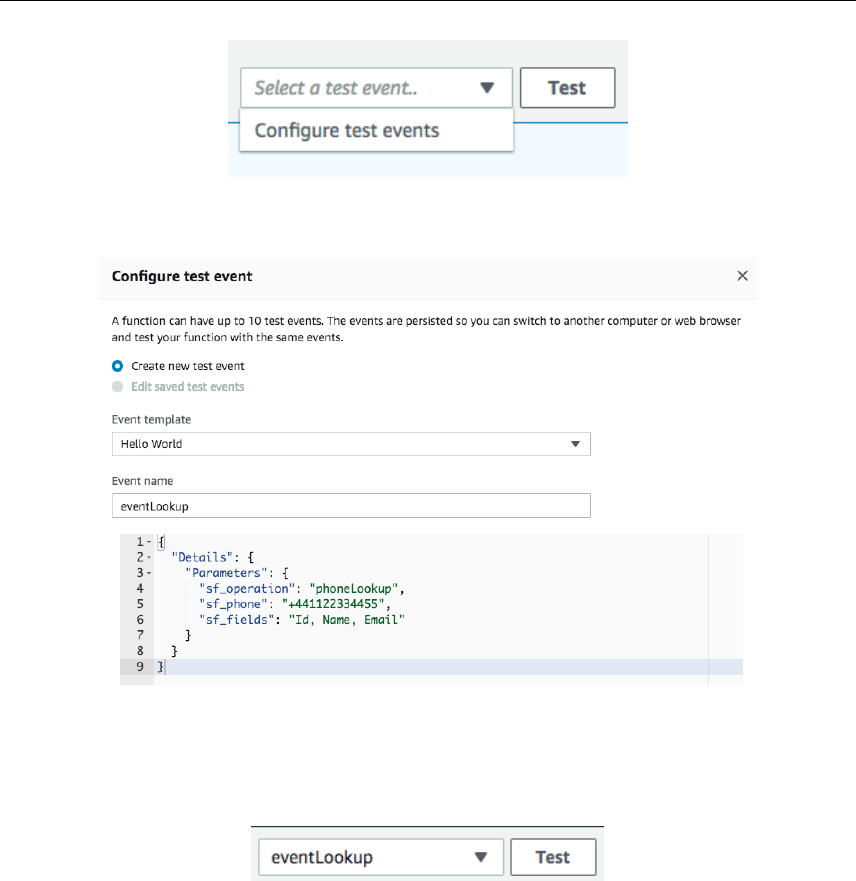Expand the Event template 'Hello World' dropdown
Viewport: 856px width, 881px height.
(350, 444)
